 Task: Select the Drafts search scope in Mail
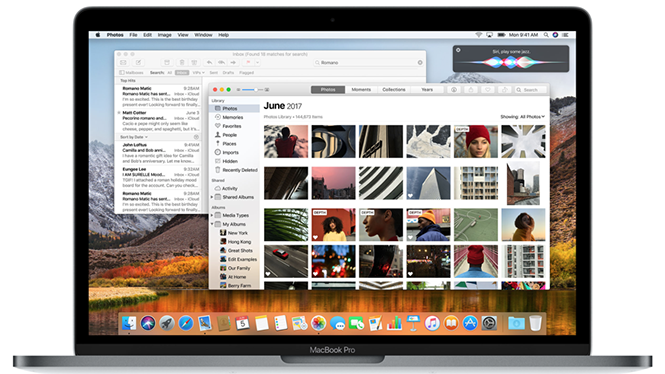click(228, 73)
